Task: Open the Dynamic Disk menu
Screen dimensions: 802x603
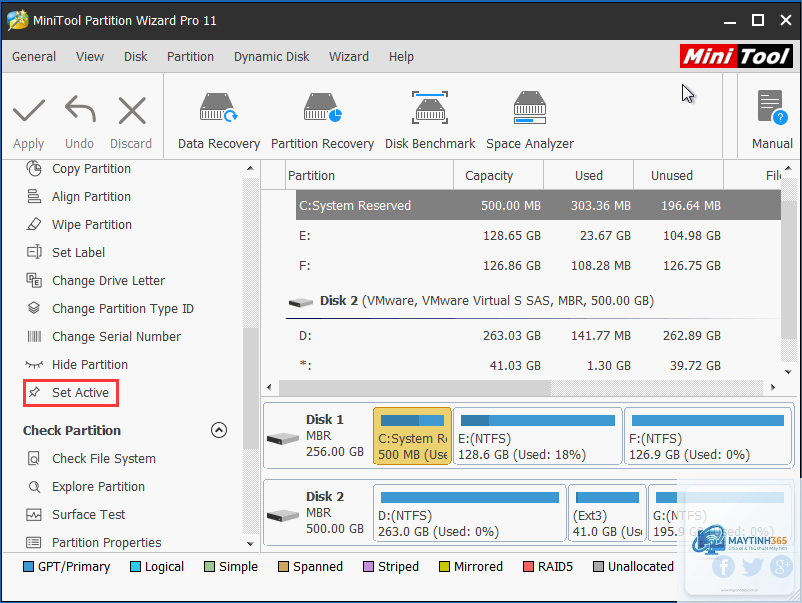Action: (272, 57)
